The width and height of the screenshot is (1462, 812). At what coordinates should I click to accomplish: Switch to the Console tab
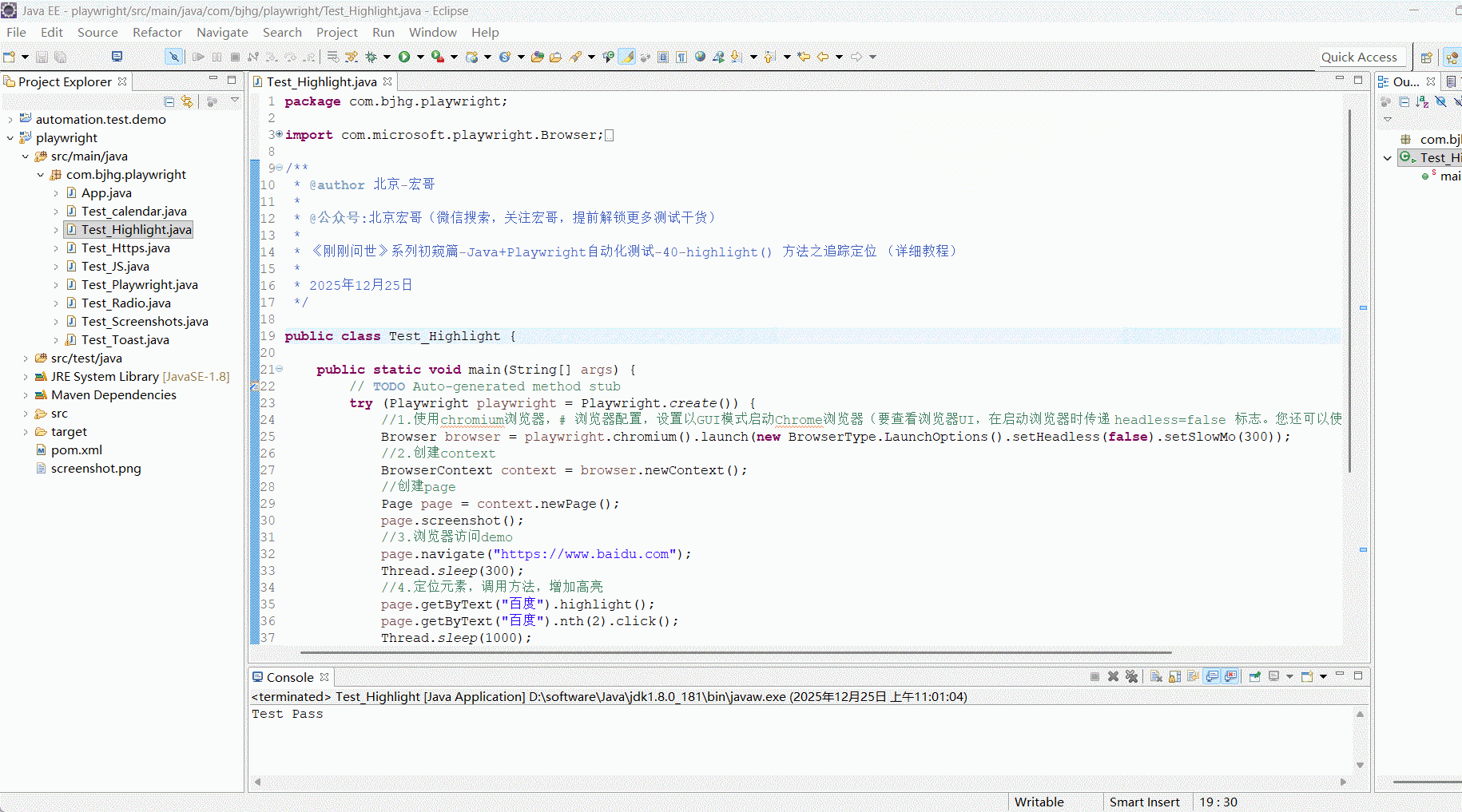[x=290, y=677]
